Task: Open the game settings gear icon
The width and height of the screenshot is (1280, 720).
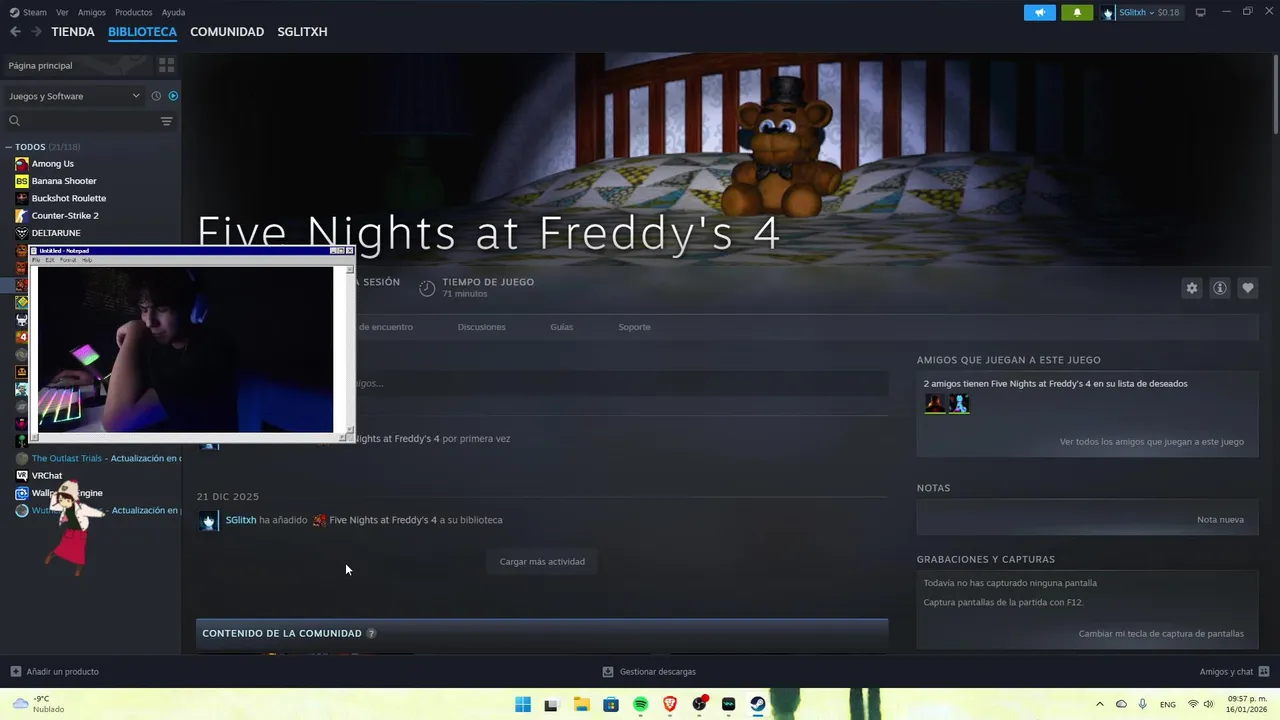Action: [x=1192, y=288]
